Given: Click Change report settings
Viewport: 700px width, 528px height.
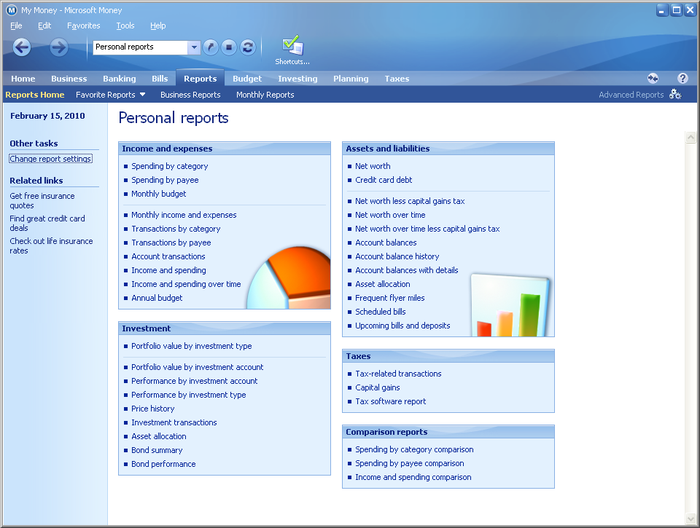Looking at the screenshot, I should pos(50,158).
